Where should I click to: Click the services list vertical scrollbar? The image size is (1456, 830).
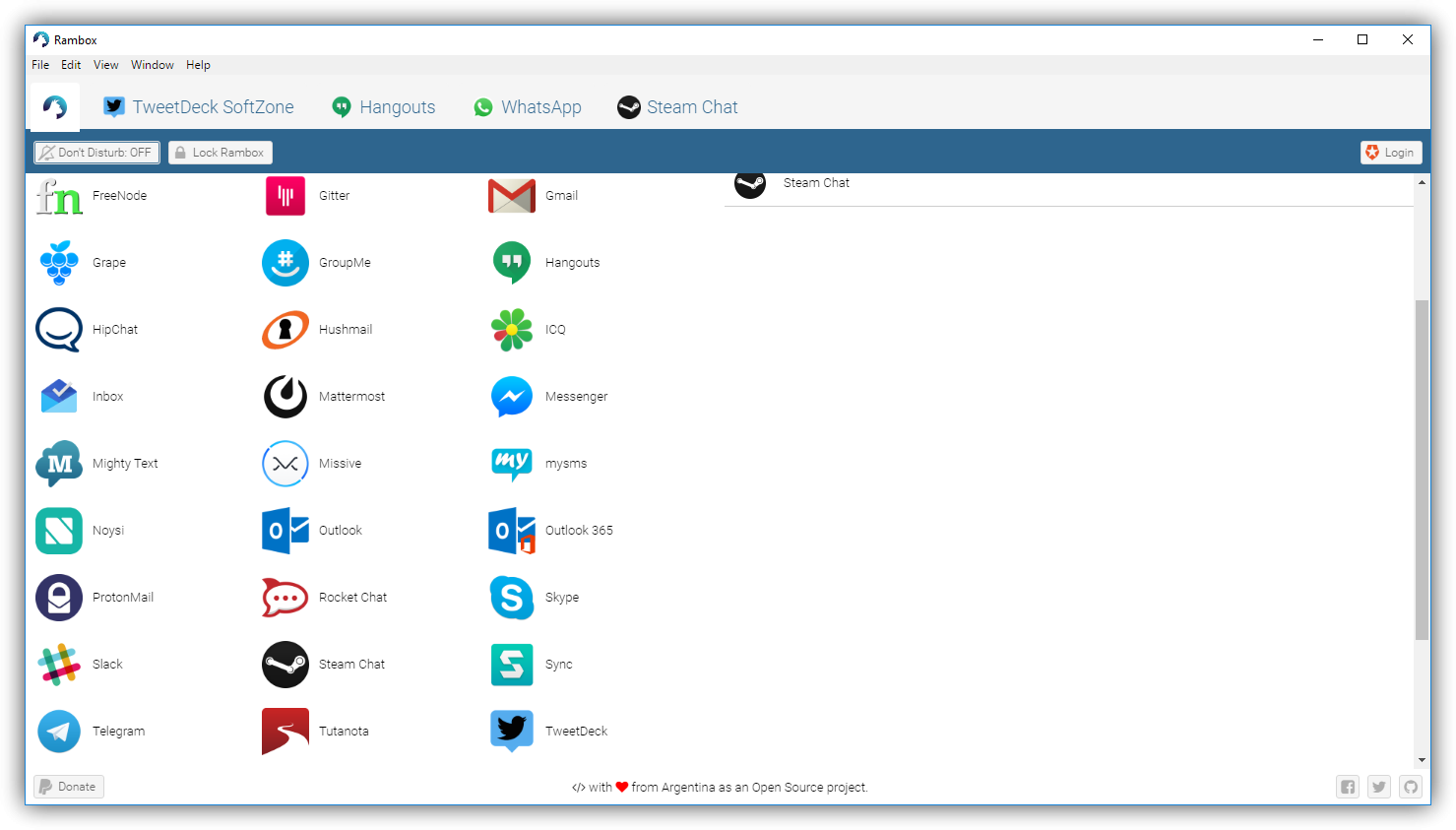click(x=1422, y=470)
